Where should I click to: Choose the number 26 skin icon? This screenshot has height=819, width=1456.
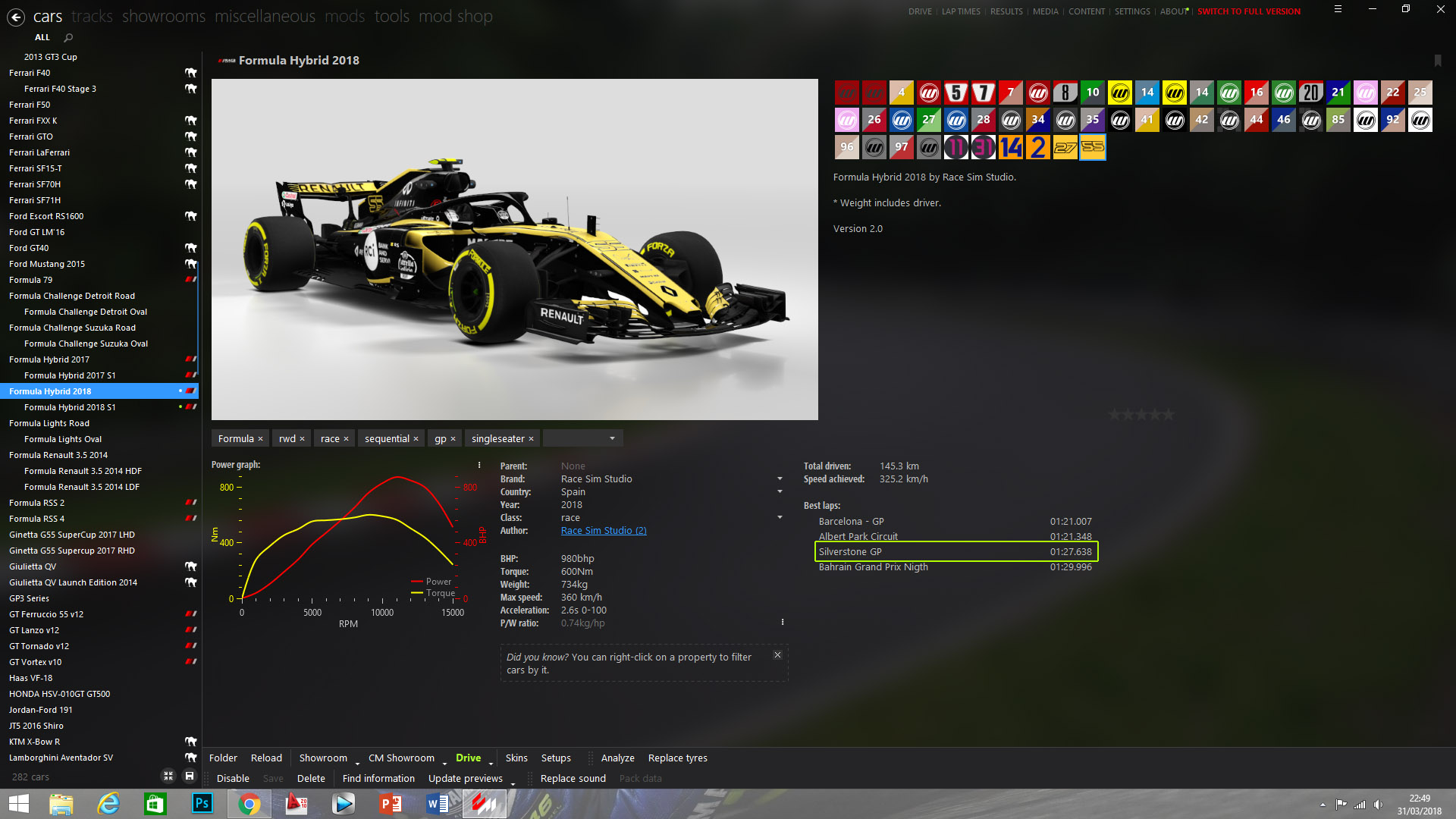coord(874,120)
